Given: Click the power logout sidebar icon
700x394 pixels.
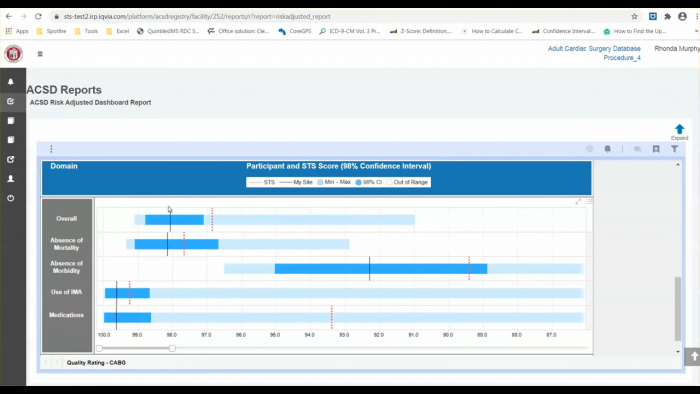Looking at the screenshot, I should click(x=11, y=198).
